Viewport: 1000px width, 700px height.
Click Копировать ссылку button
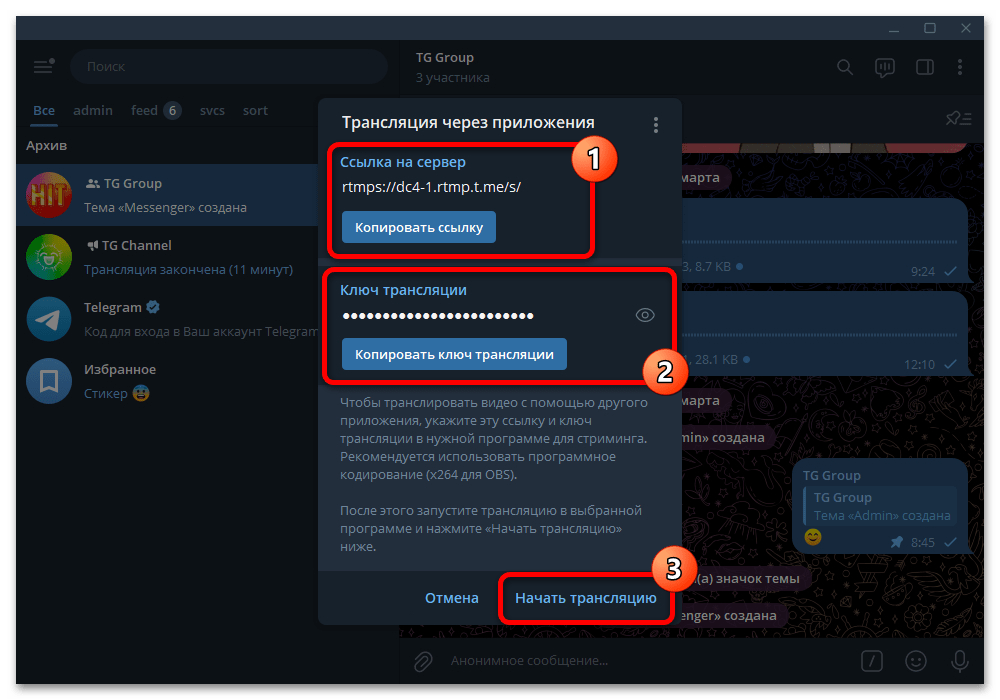pos(418,227)
